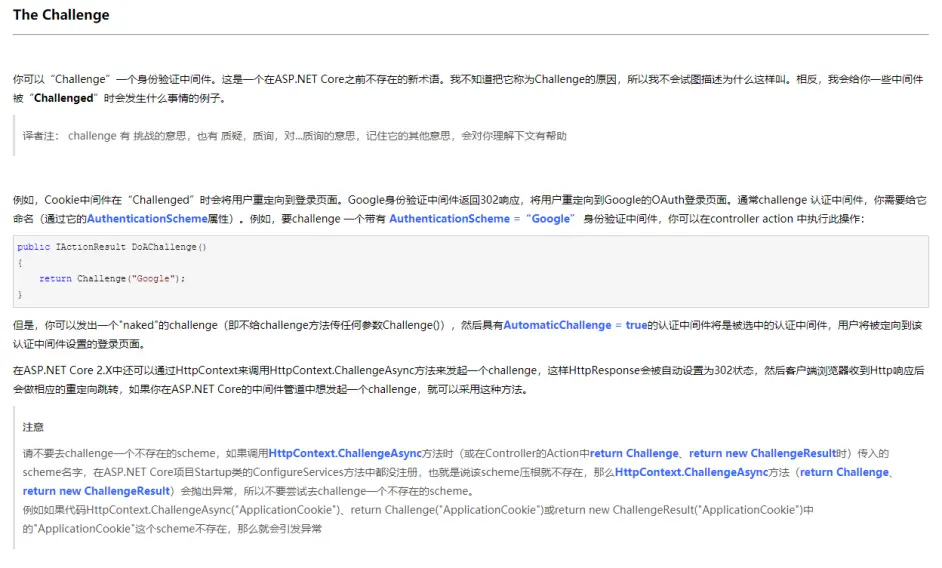This screenshot has width=942, height=568.
Task: Click blue "AuthenticationScheme" right before 属性
Action: tap(147, 219)
